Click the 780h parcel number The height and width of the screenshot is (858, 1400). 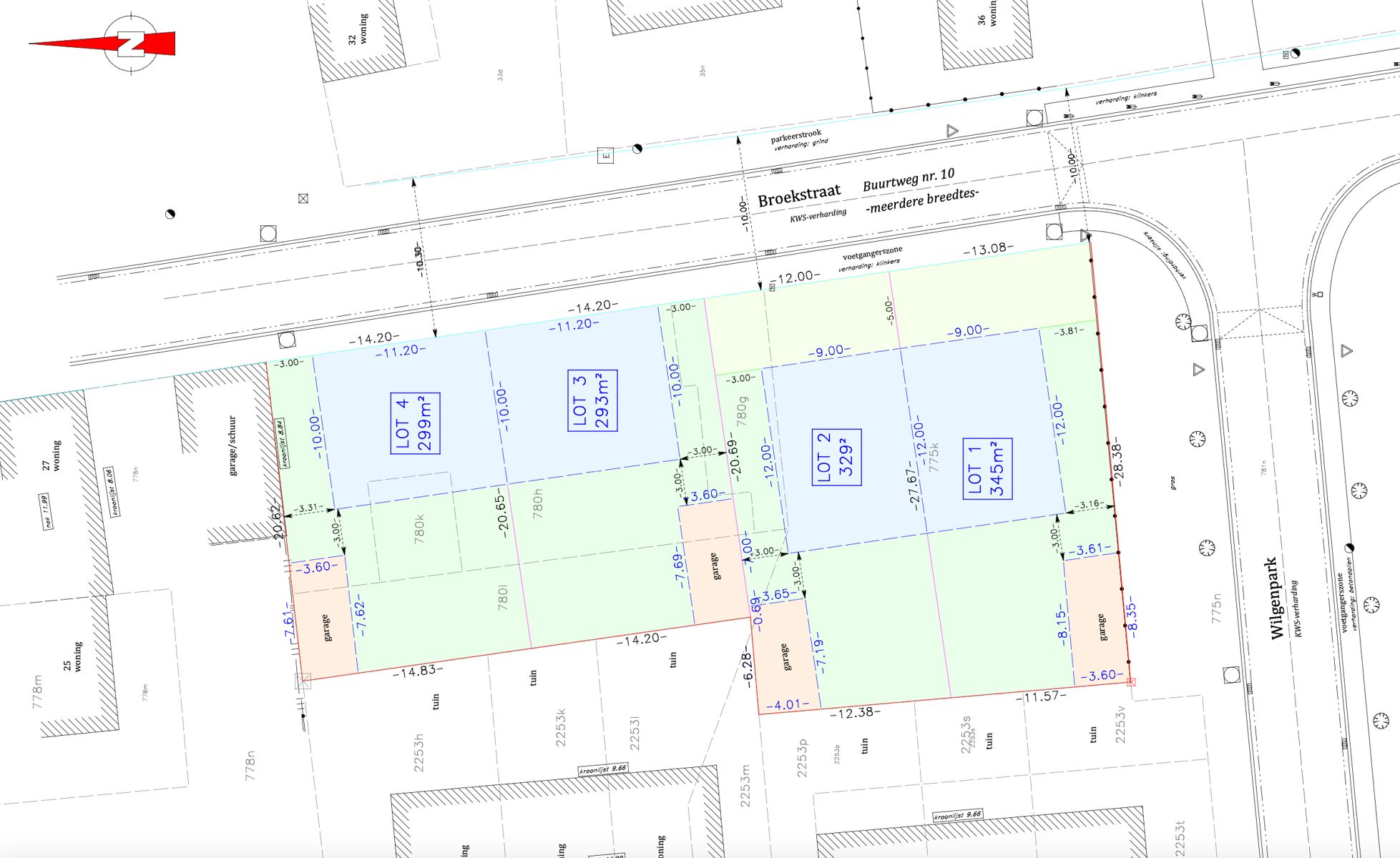[538, 503]
